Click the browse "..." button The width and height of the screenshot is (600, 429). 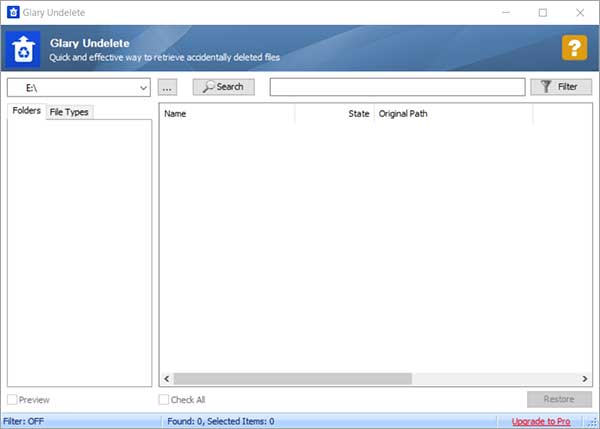pos(167,88)
